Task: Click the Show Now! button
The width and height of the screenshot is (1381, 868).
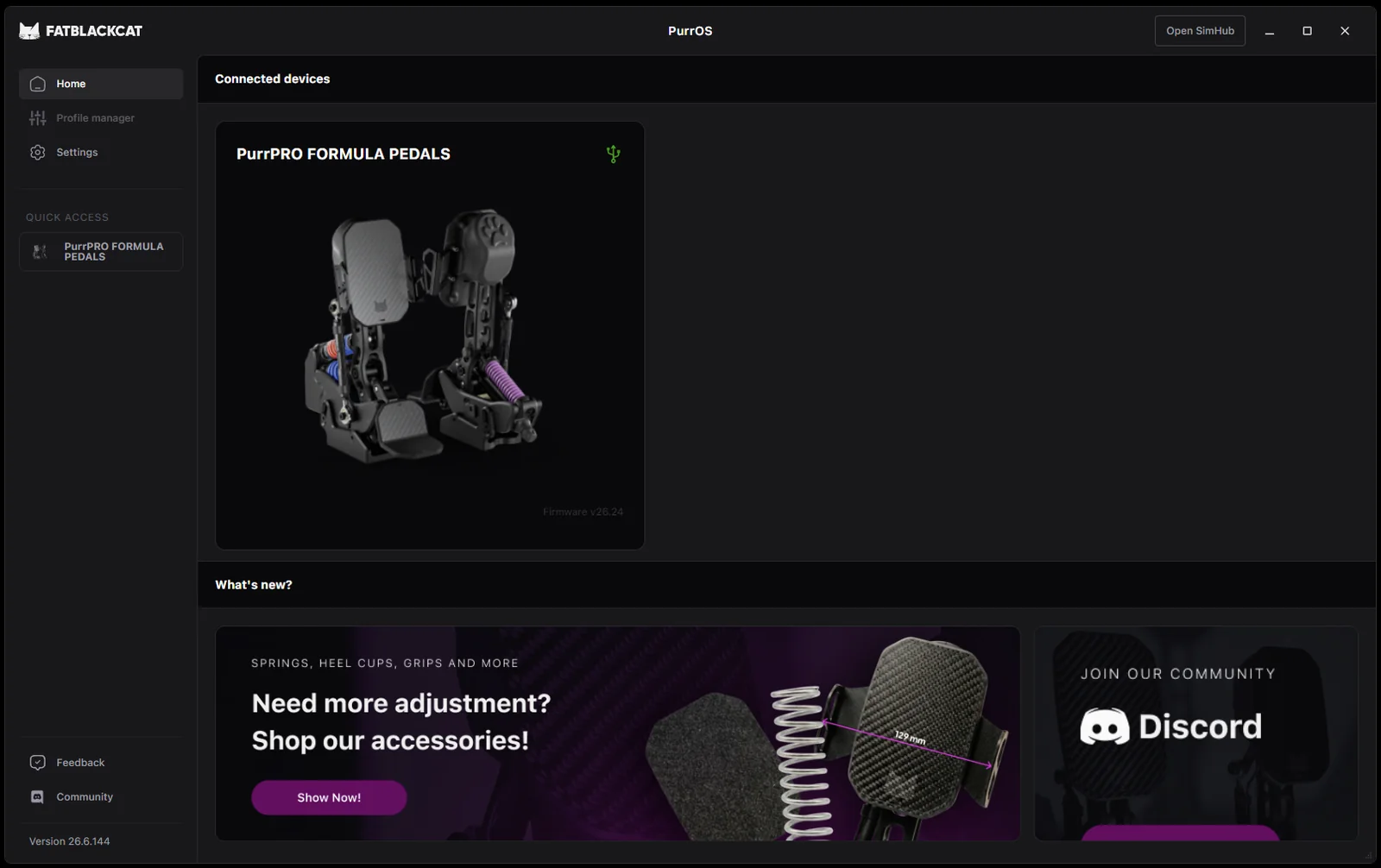Action: click(x=329, y=797)
